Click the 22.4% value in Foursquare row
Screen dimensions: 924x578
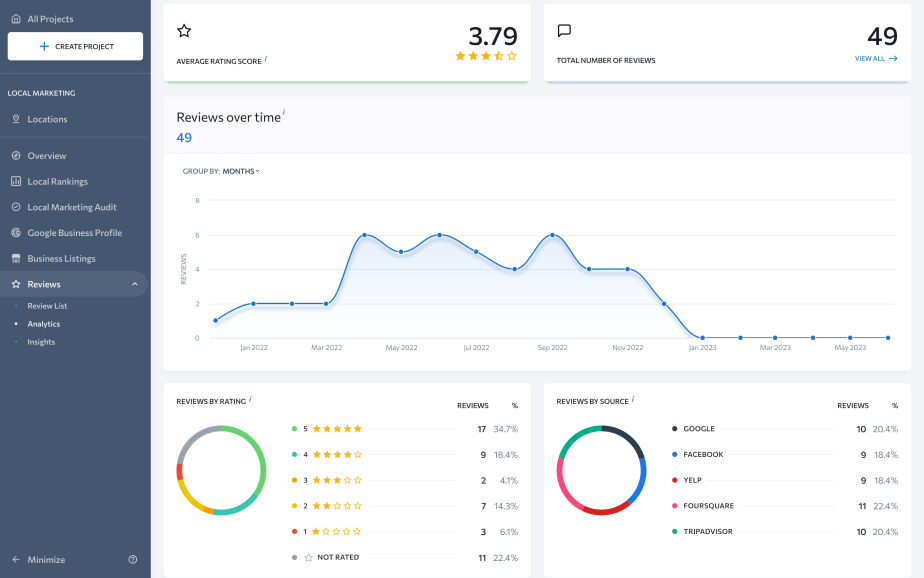(x=886, y=506)
